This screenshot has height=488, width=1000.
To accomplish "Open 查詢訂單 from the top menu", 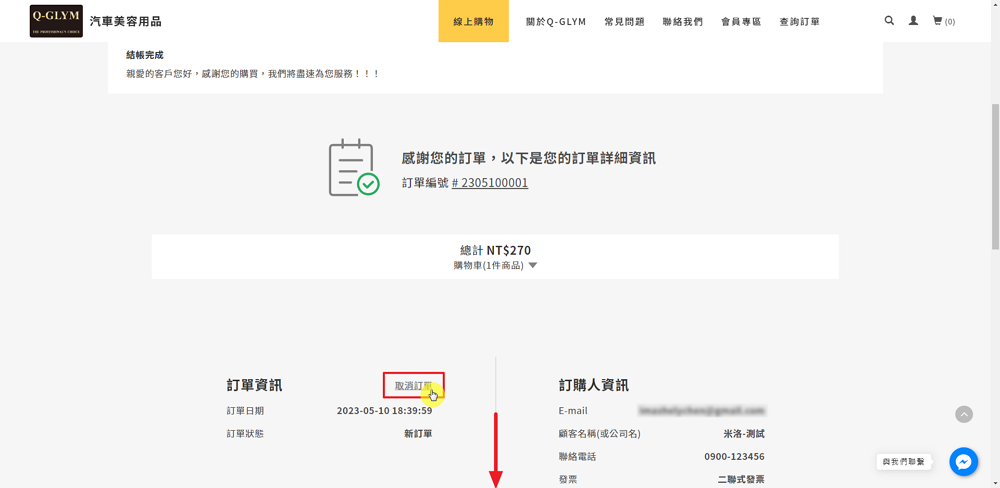I will click(799, 21).
